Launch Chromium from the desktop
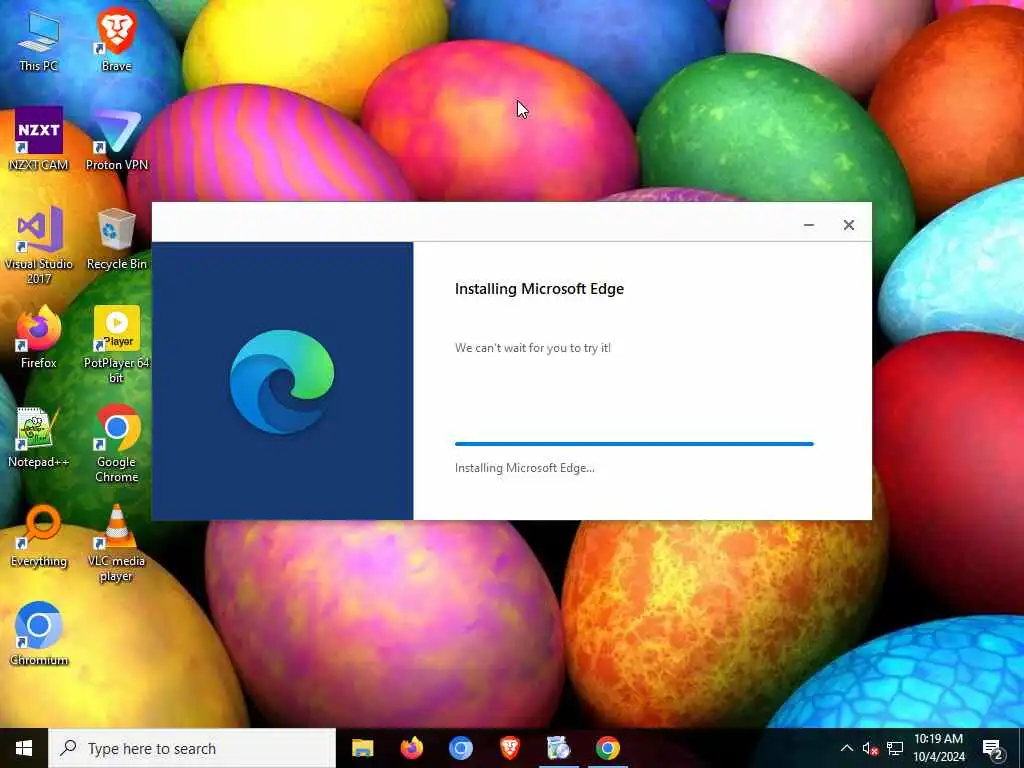This screenshot has width=1024, height=768. 39,634
